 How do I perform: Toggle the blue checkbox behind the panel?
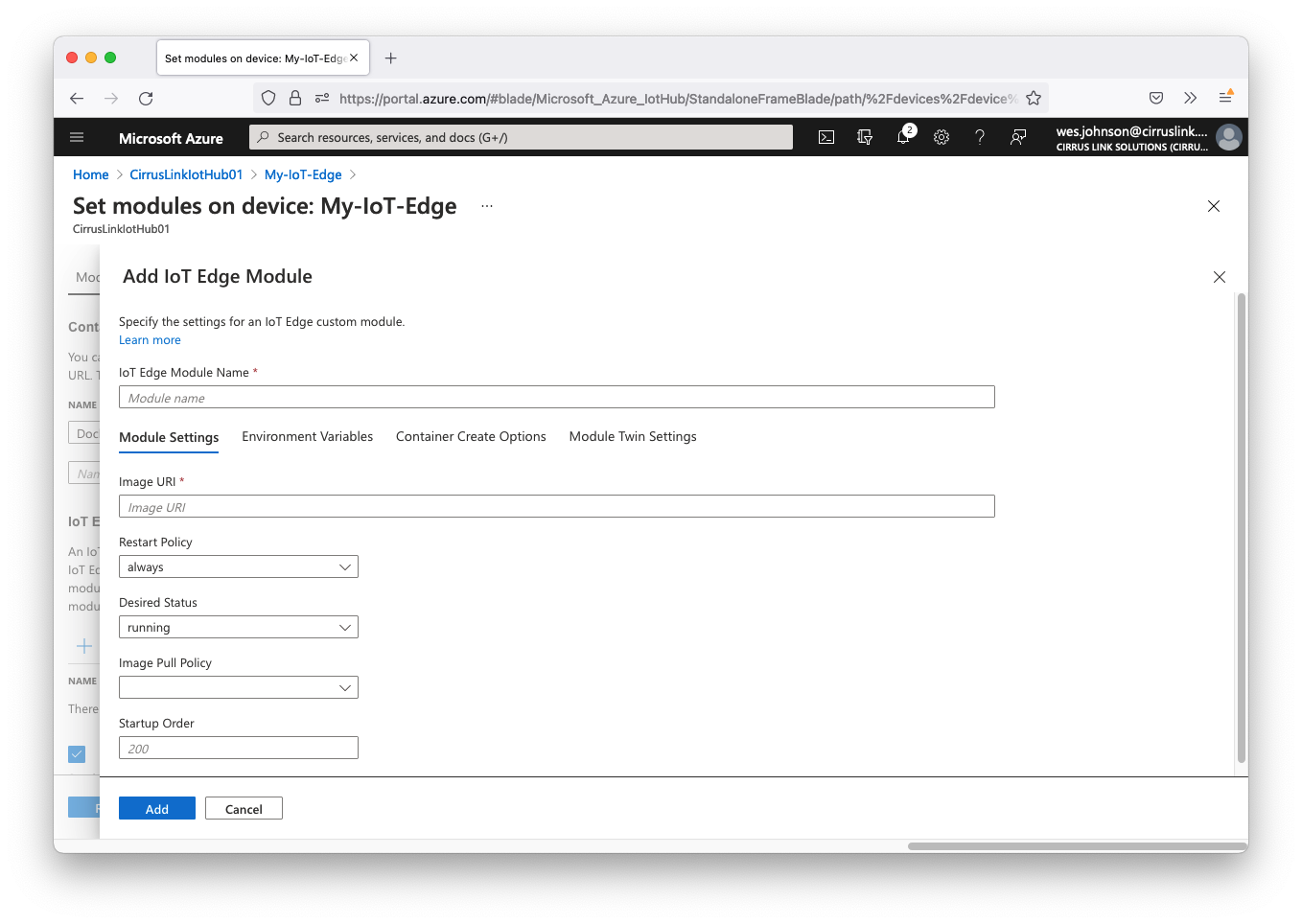(77, 754)
